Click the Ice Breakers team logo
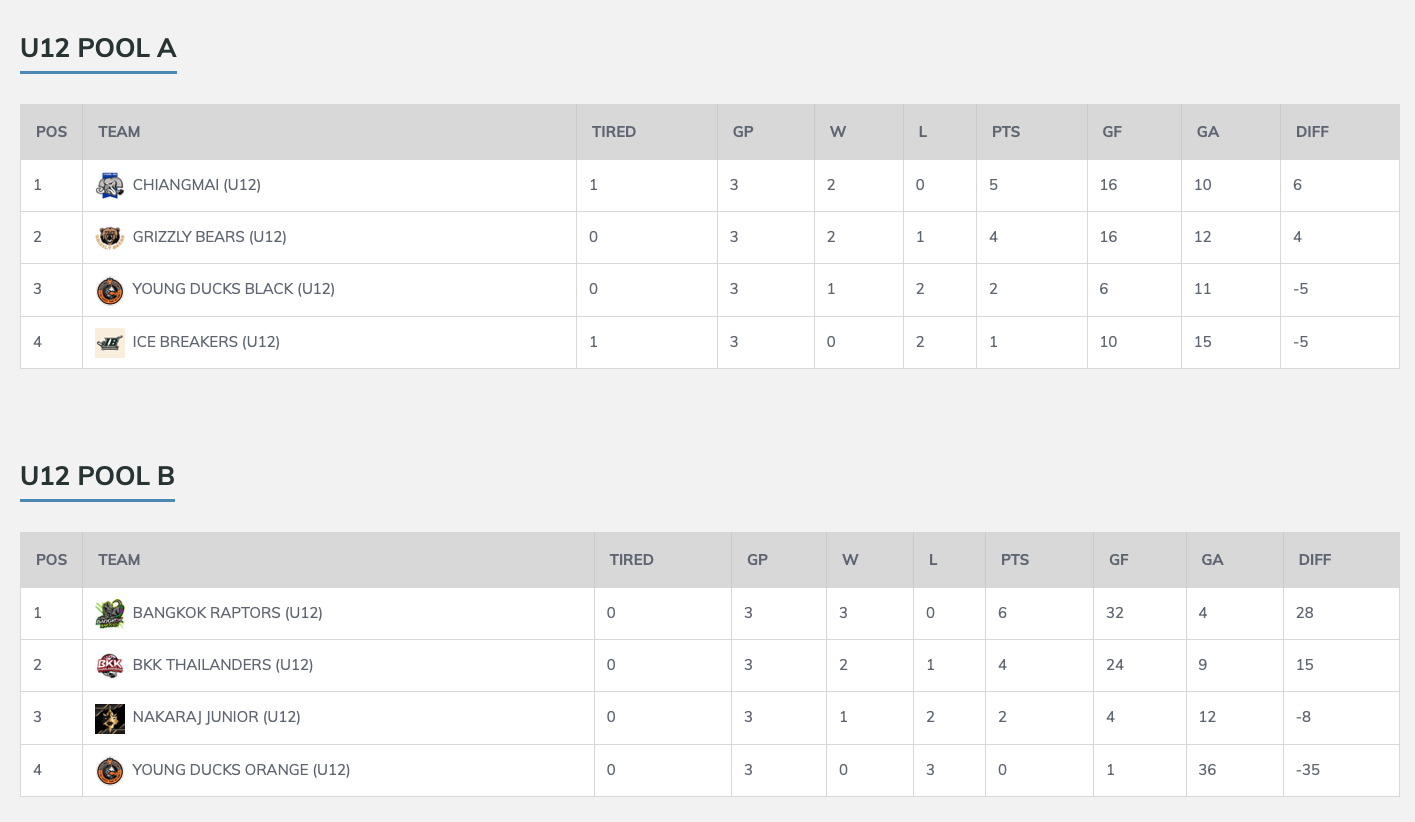This screenshot has height=822, width=1415. [x=110, y=342]
